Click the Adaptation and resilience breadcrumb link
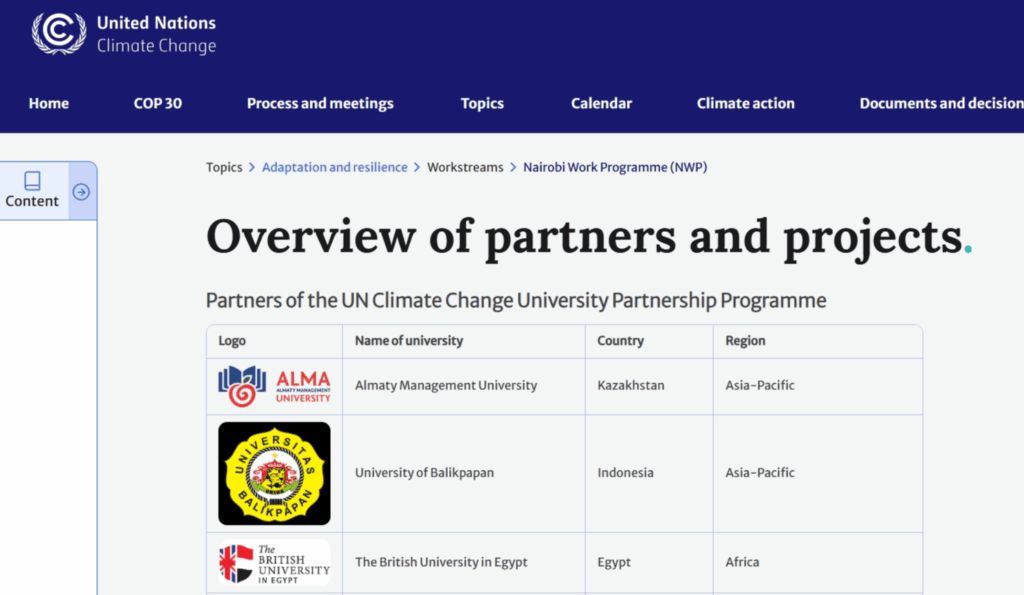Screen dimensions: 1024x595 (334, 167)
